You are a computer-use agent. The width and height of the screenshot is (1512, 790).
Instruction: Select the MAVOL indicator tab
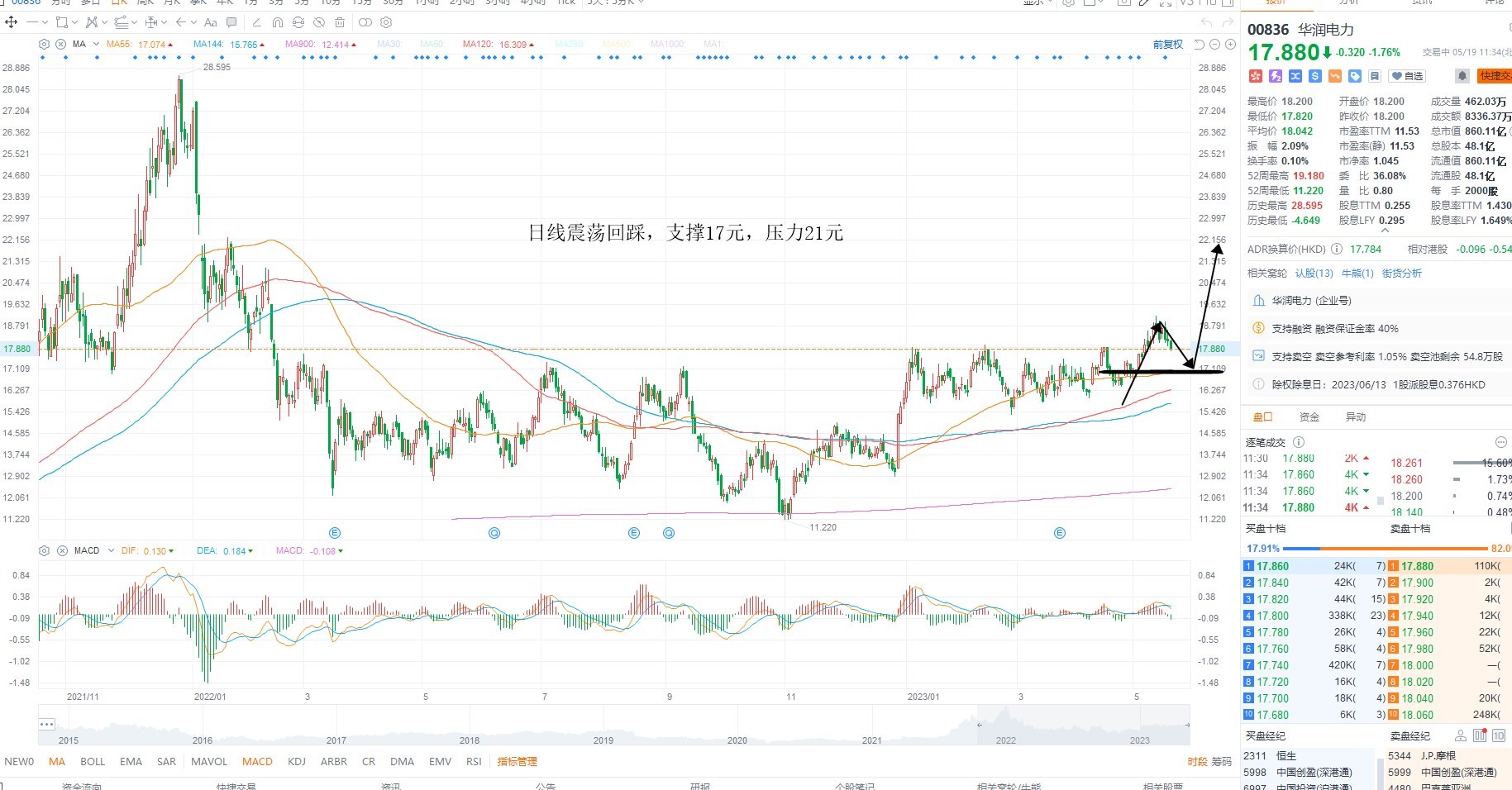click(x=209, y=762)
